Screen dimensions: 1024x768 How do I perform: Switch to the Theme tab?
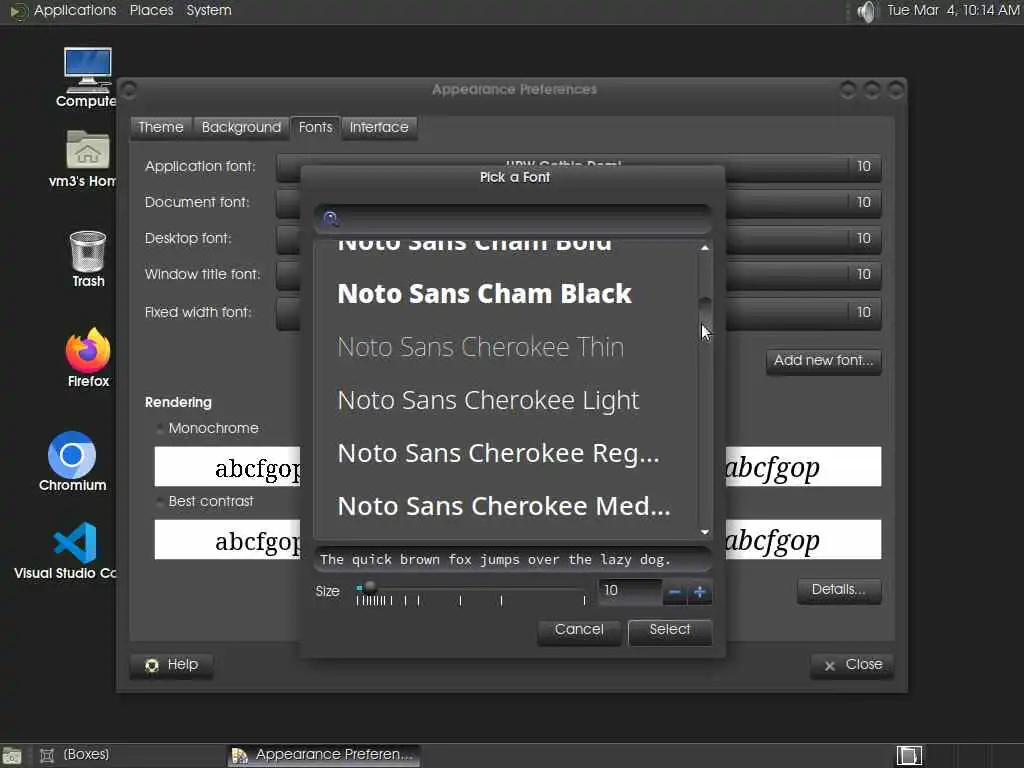(161, 127)
